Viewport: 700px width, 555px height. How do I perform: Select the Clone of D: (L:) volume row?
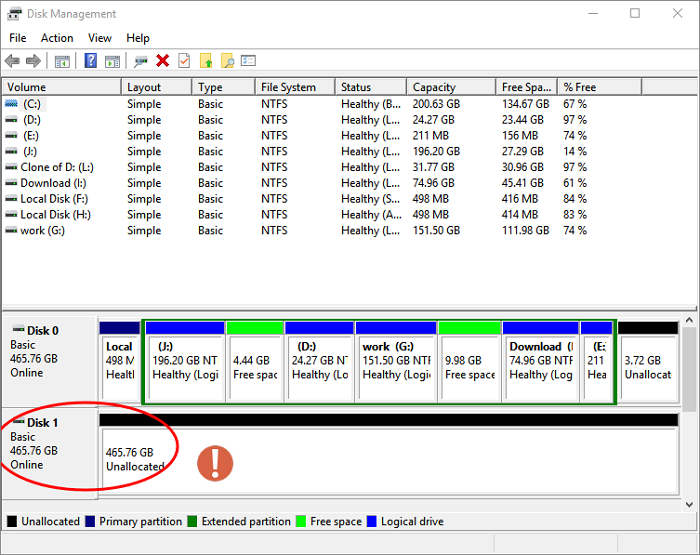pos(56,167)
